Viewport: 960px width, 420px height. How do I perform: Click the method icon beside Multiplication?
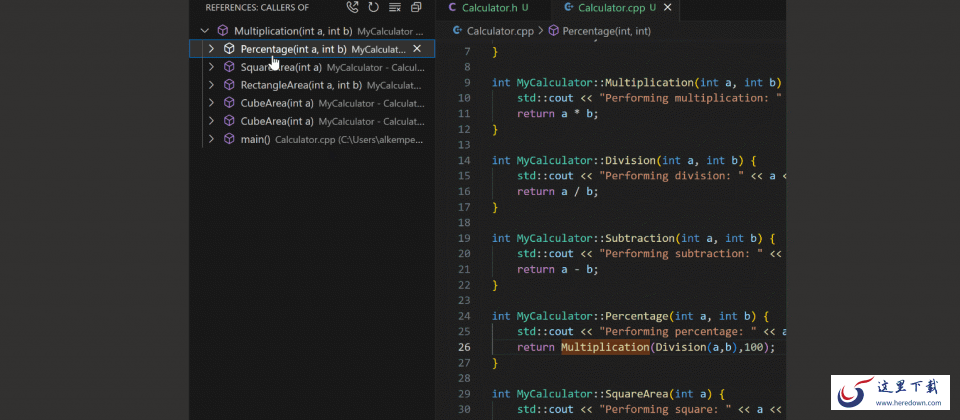pos(223,30)
